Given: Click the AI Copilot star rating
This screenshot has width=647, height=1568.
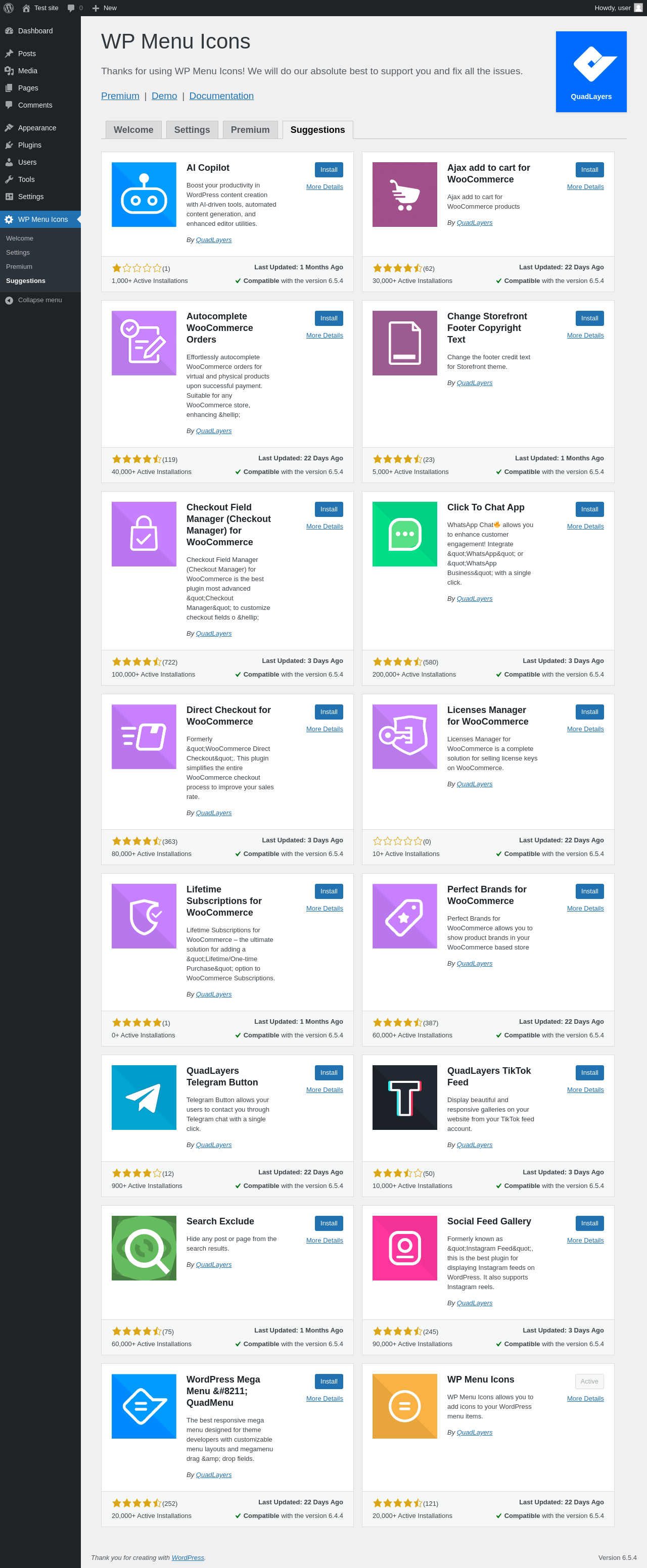Looking at the screenshot, I should coord(137,268).
